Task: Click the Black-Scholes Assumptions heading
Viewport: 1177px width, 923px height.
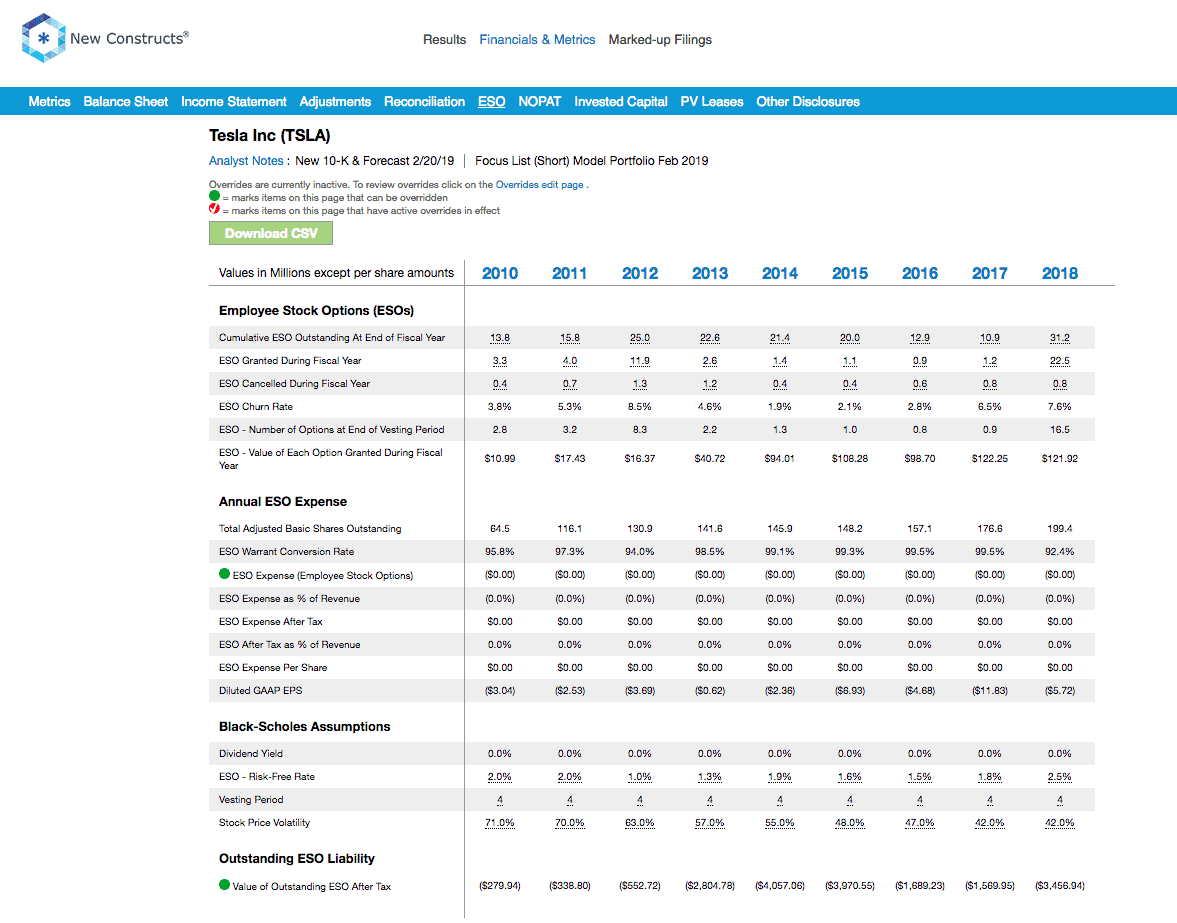Action: coord(305,726)
